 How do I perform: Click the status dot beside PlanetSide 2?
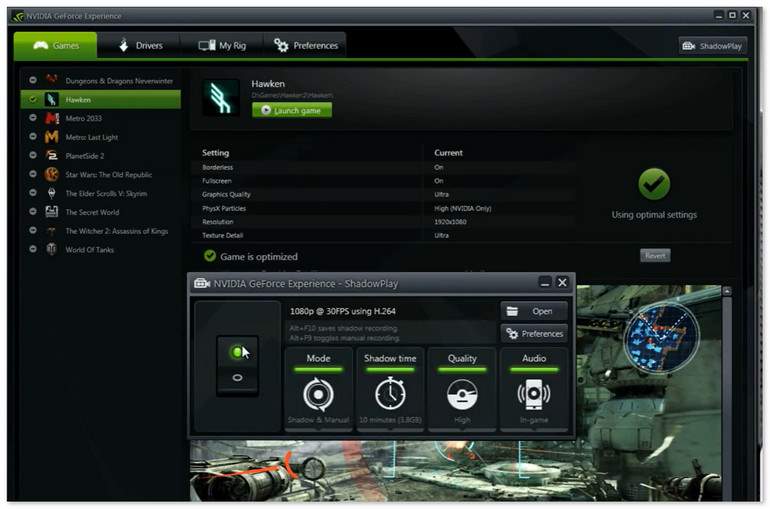pyautogui.click(x=33, y=155)
